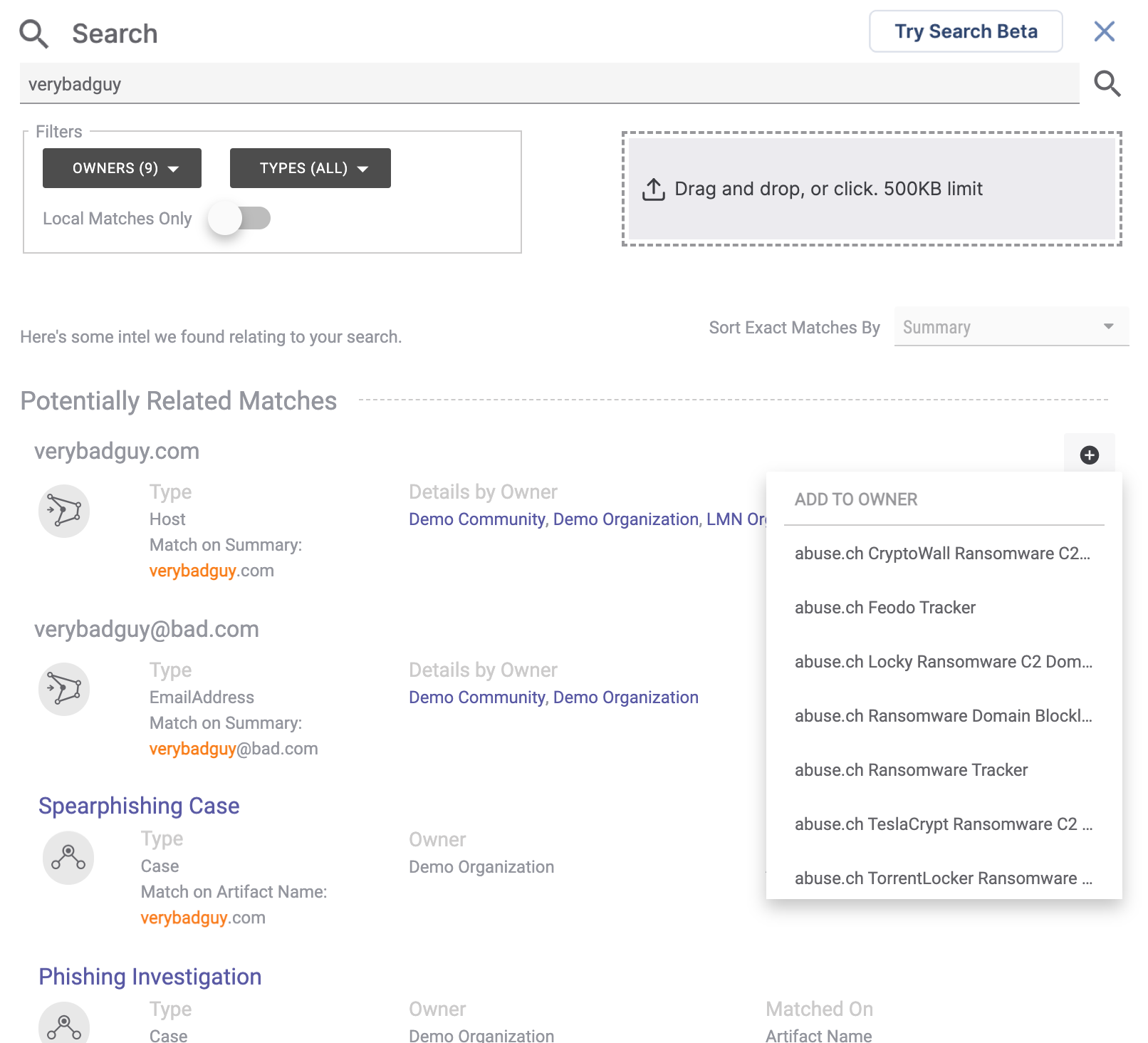Image resolution: width=1148 pixels, height=1043 pixels.
Task: Click Try Search Beta button
Action: (966, 31)
